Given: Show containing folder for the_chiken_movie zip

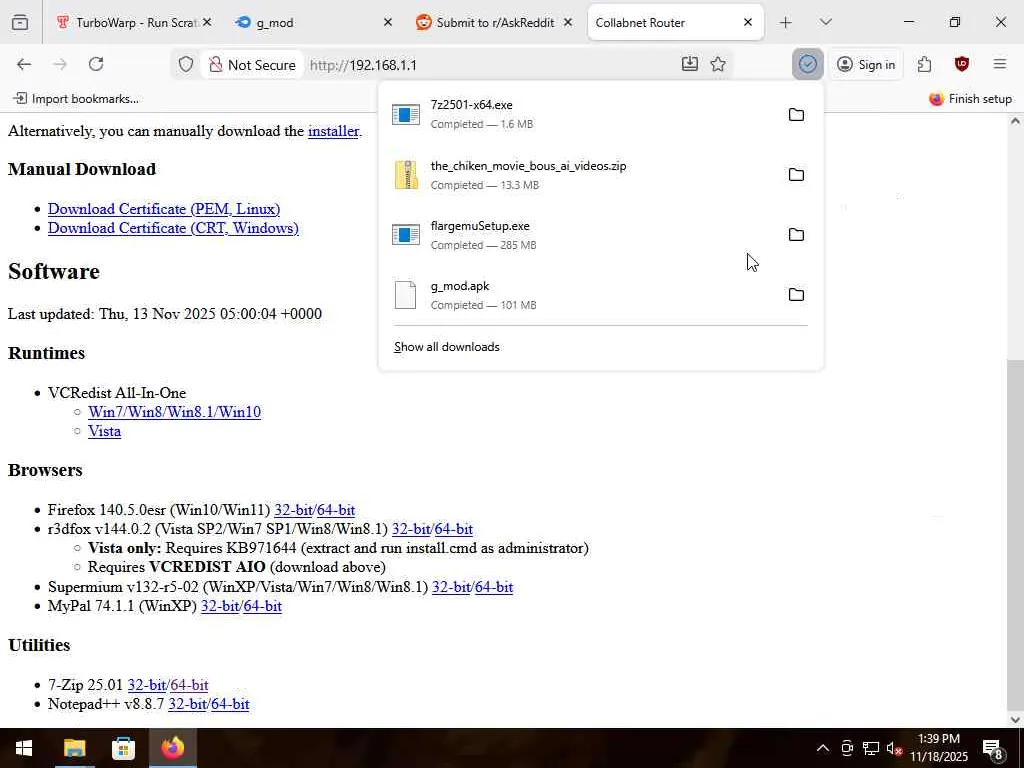Looking at the screenshot, I should point(796,175).
